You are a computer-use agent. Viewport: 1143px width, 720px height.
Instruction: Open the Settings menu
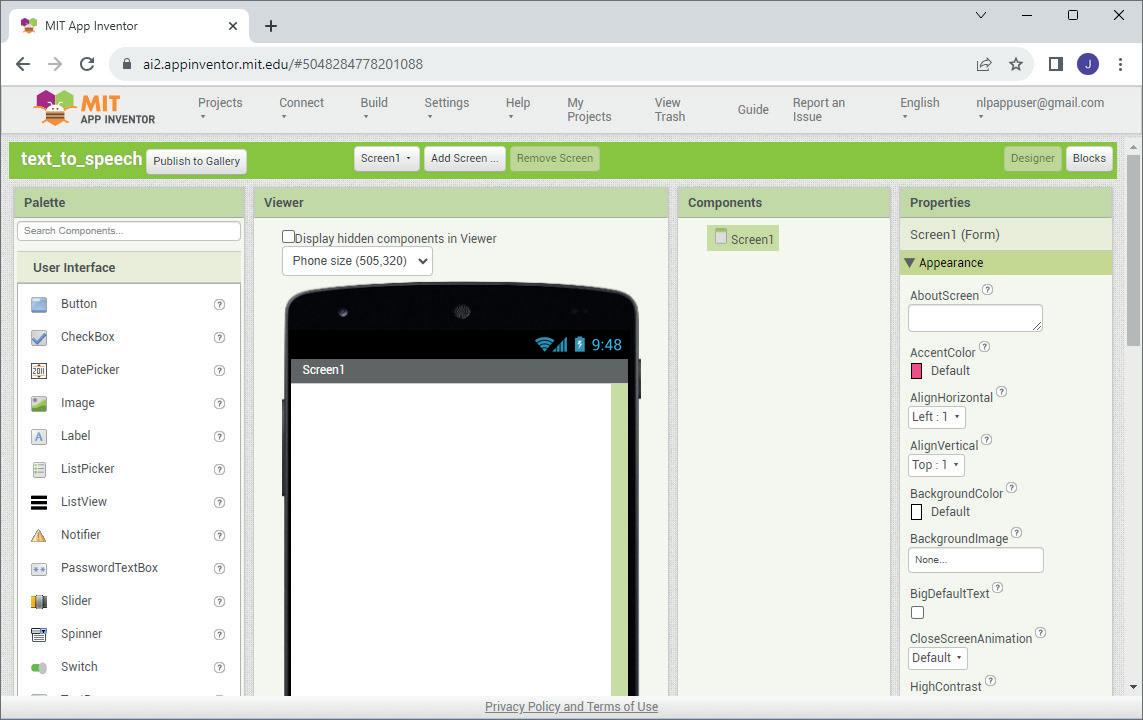tap(446, 109)
